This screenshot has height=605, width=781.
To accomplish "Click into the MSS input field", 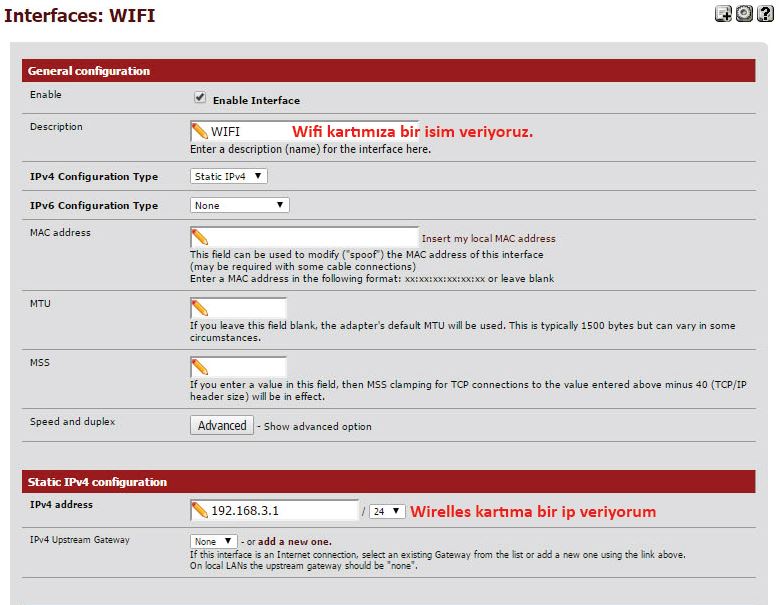I will coord(246,367).
